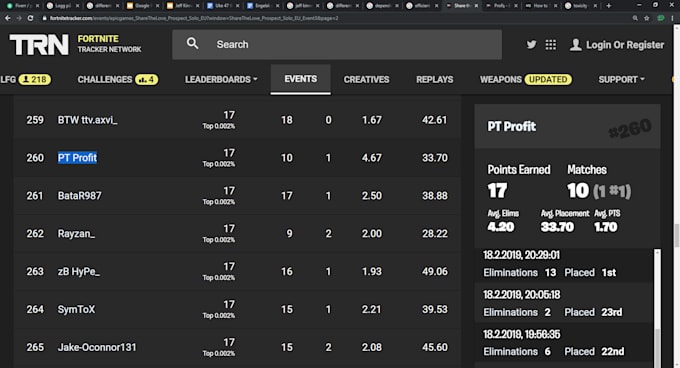The height and width of the screenshot is (368, 680).
Task: Click the TRN Fortnite Tracker Network logo
Action: pyautogui.click(x=75, y=44)
